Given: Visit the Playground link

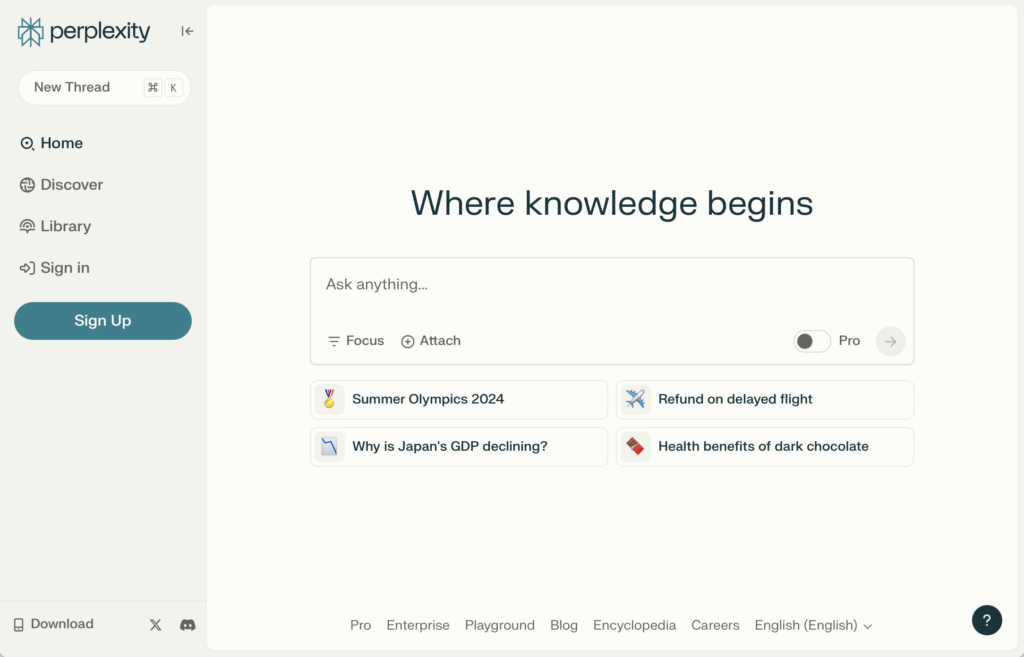Looking at the screenshot, I should pos(500,626).
